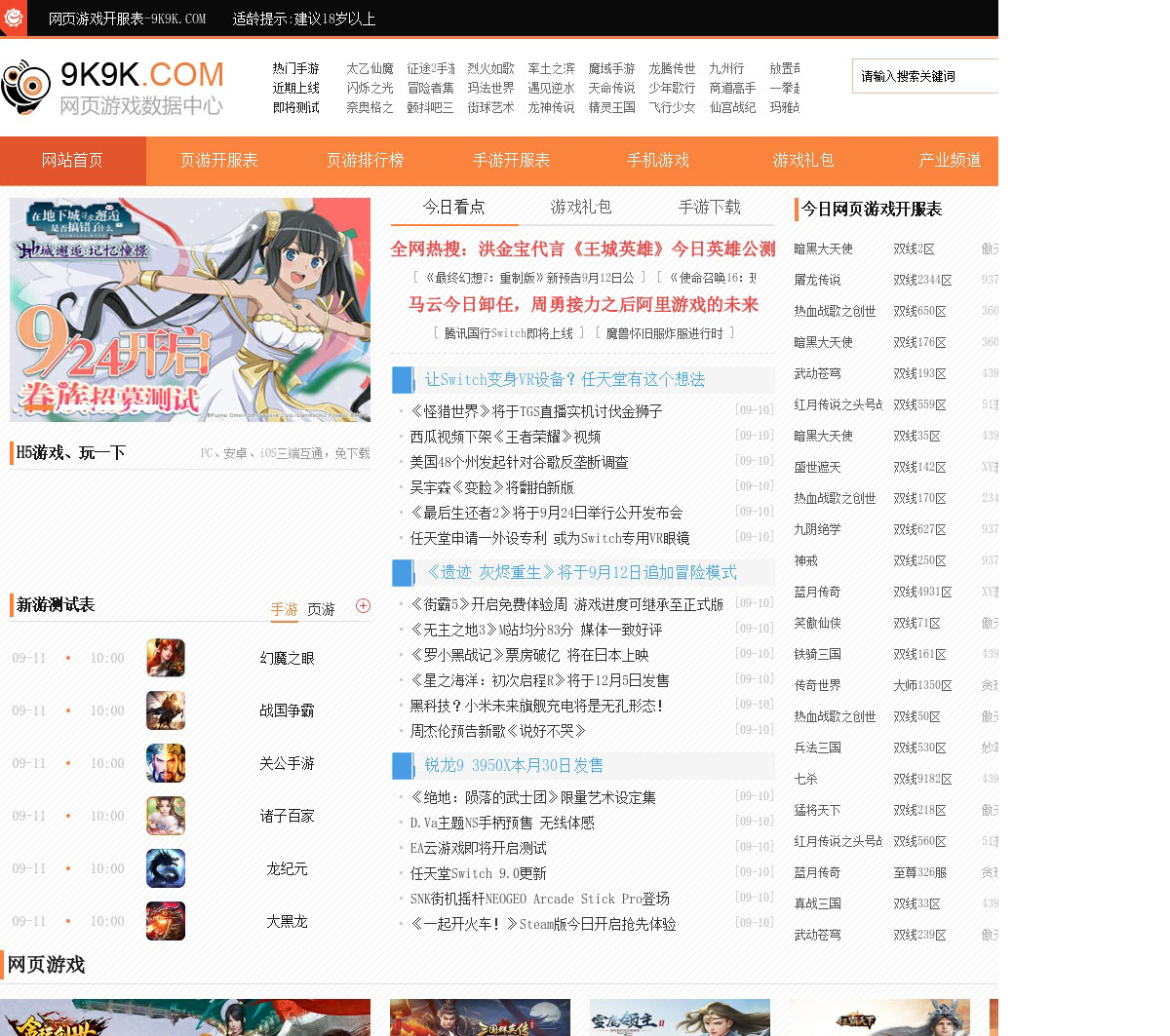Open 游戏礼包 navigation item
This screenshot has width=1170, height=1036.
click(803, 161)
